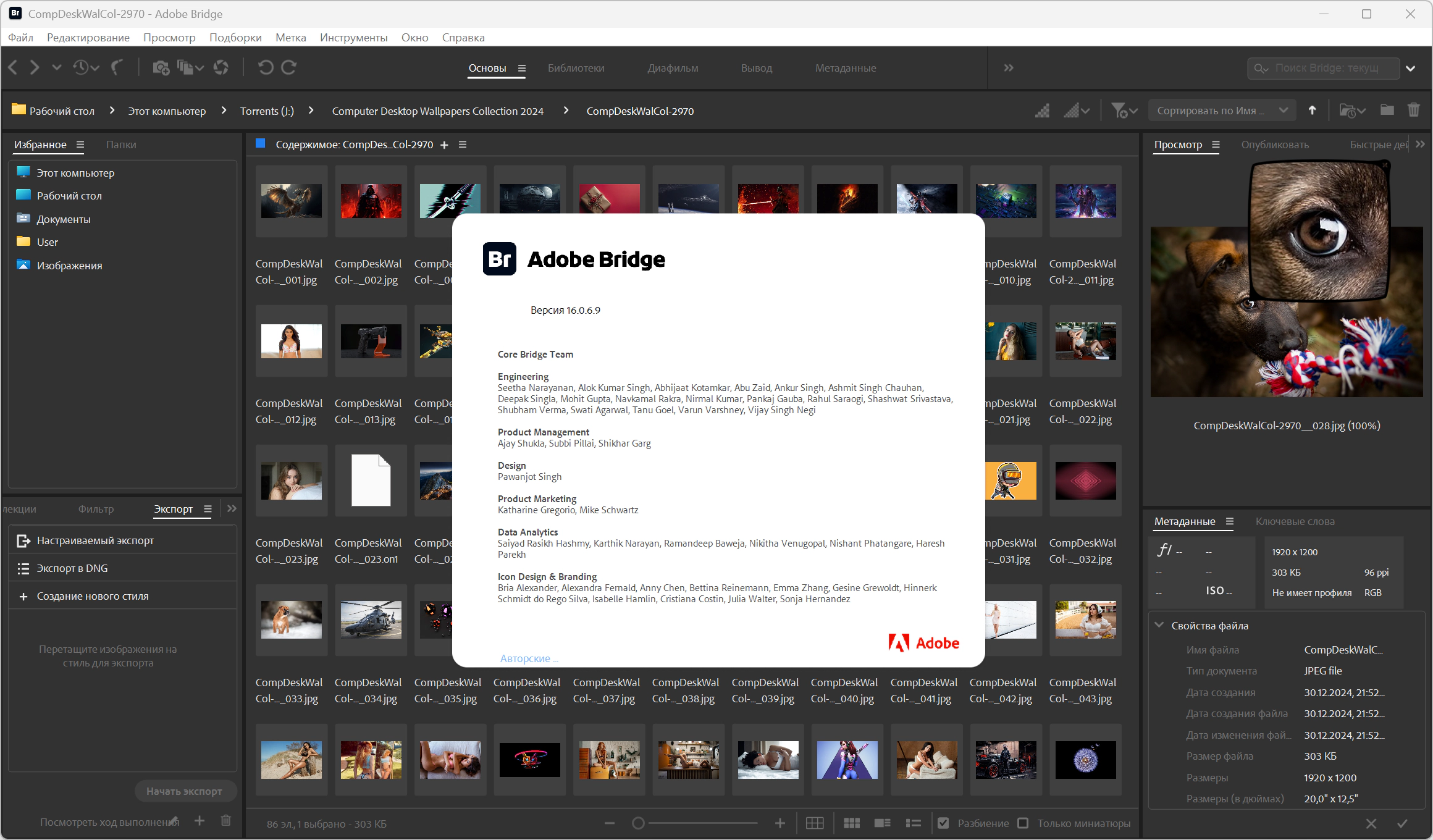
Task: Go forward with the right arrow button
Action: 35,67
